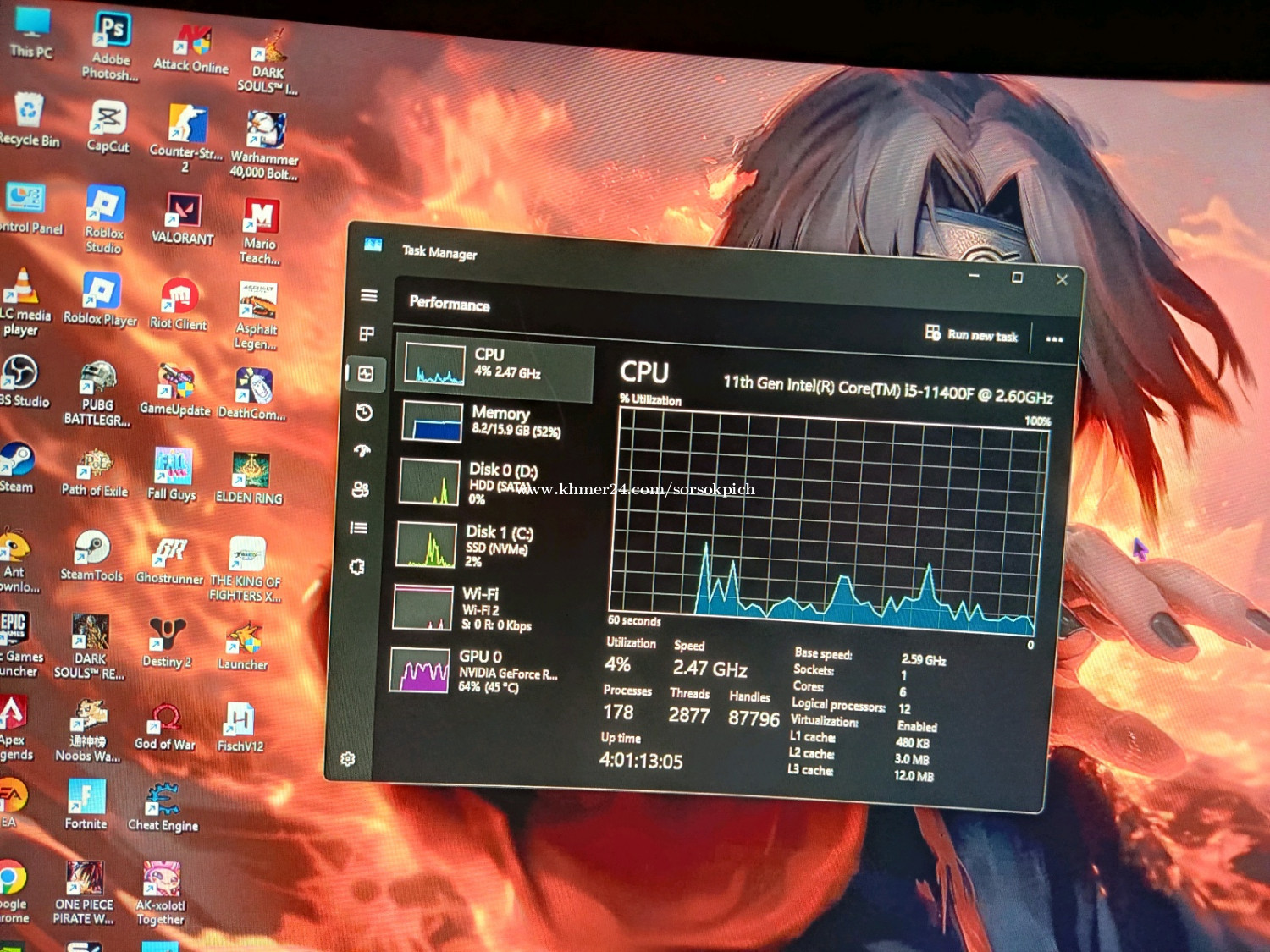This screenshot has height=952, width=1270.
Task: Select the ELDEN RING desktop shortcut
Action: (x=250, y=479)
